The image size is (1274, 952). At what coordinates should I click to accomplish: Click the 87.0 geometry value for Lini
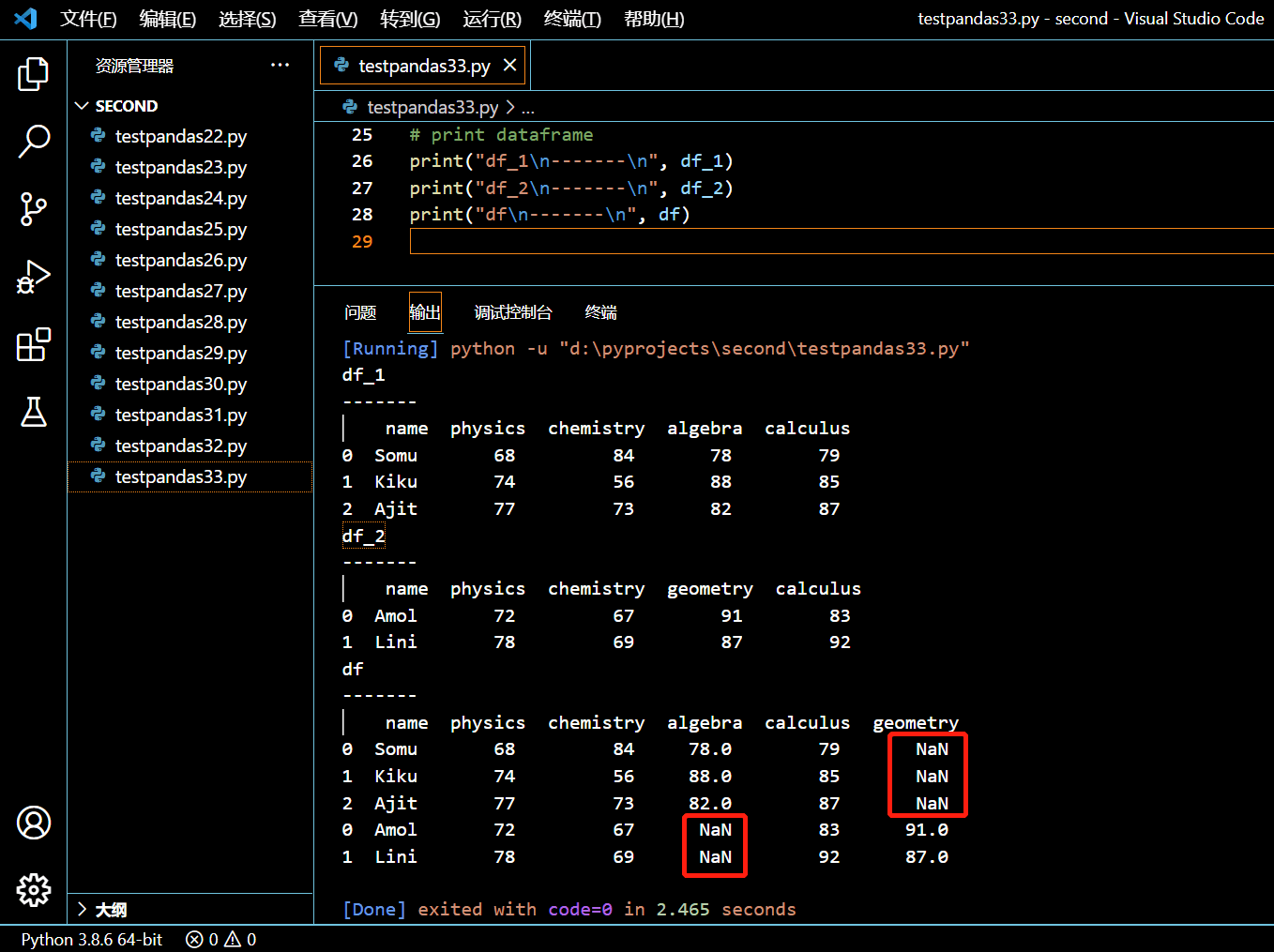pyautogui.click(x=927, y=856)
